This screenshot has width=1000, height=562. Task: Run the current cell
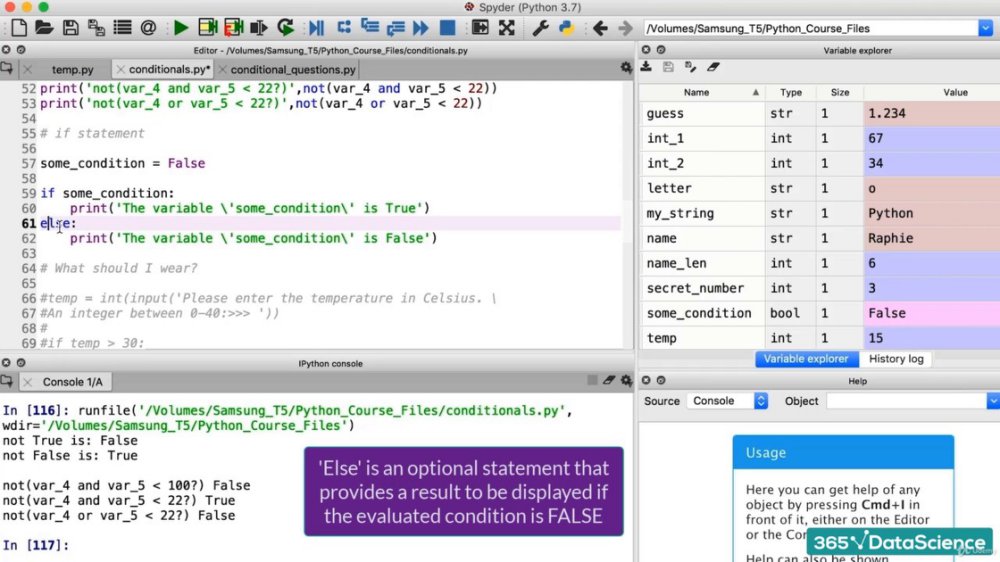point(207,27)
